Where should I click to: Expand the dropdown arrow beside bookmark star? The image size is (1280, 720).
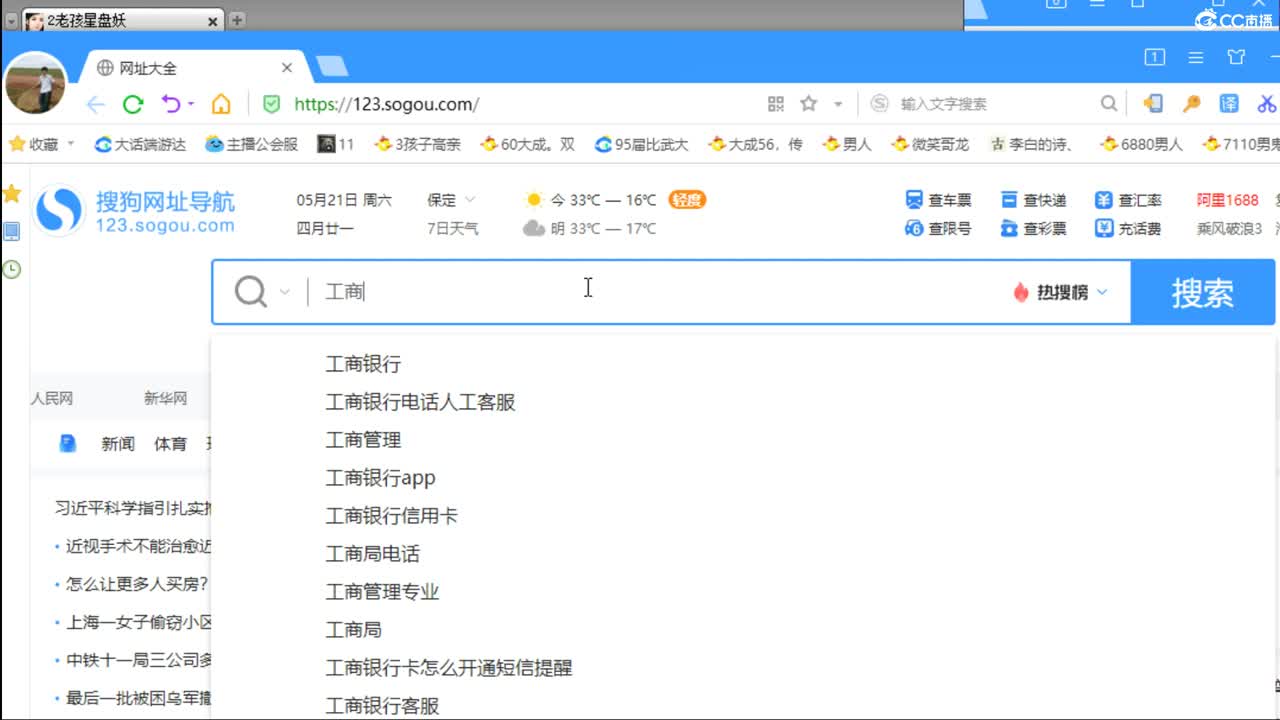click(838, 104)
